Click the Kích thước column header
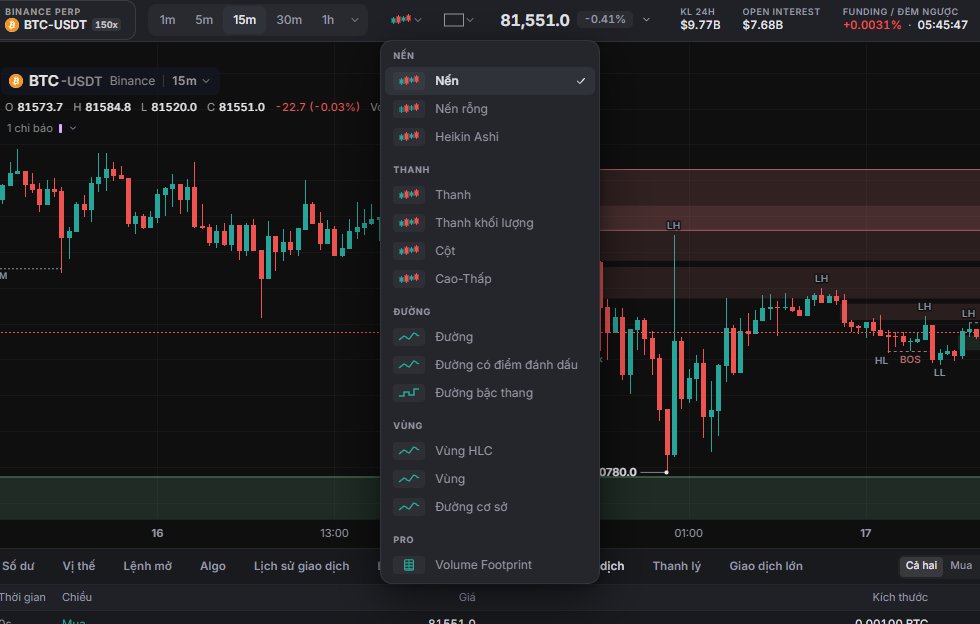This screenshot has height=624, width=980. (900, 597)
